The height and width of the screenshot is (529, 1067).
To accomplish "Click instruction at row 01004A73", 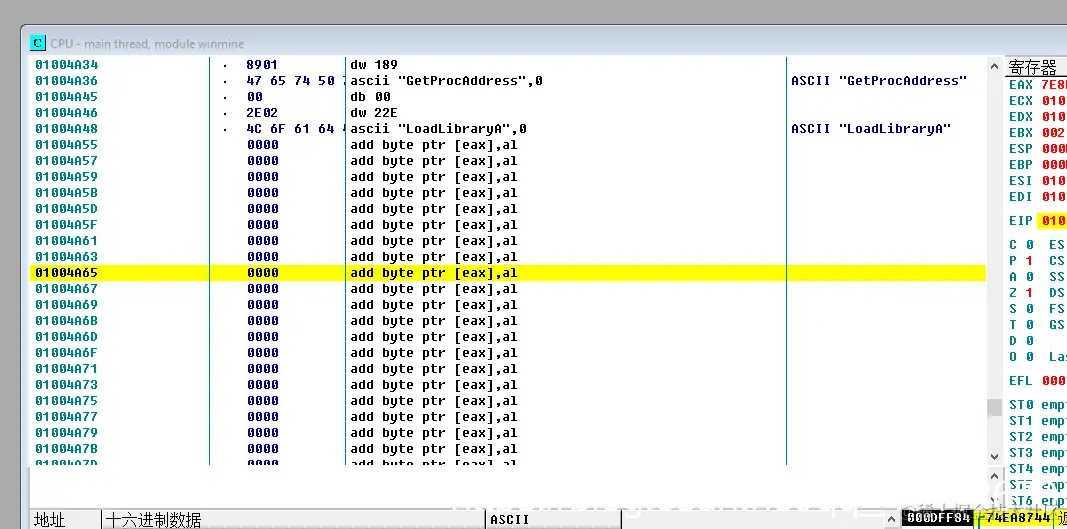I will (433, 385).
